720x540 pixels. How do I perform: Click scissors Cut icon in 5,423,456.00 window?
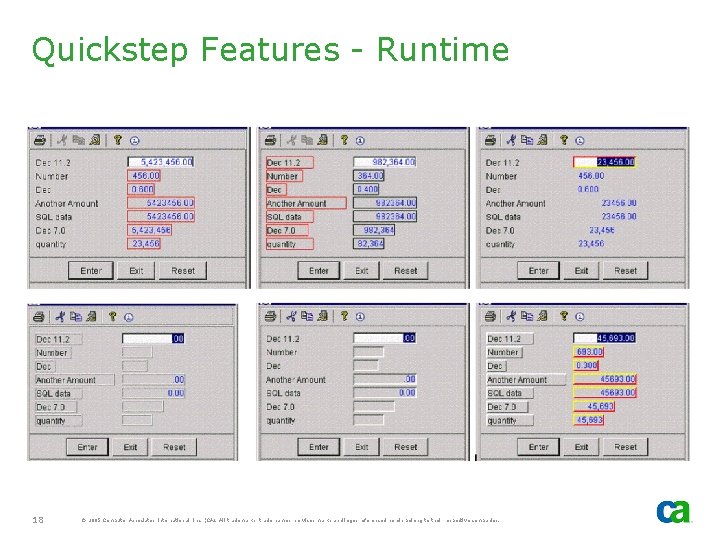(62, 140)
